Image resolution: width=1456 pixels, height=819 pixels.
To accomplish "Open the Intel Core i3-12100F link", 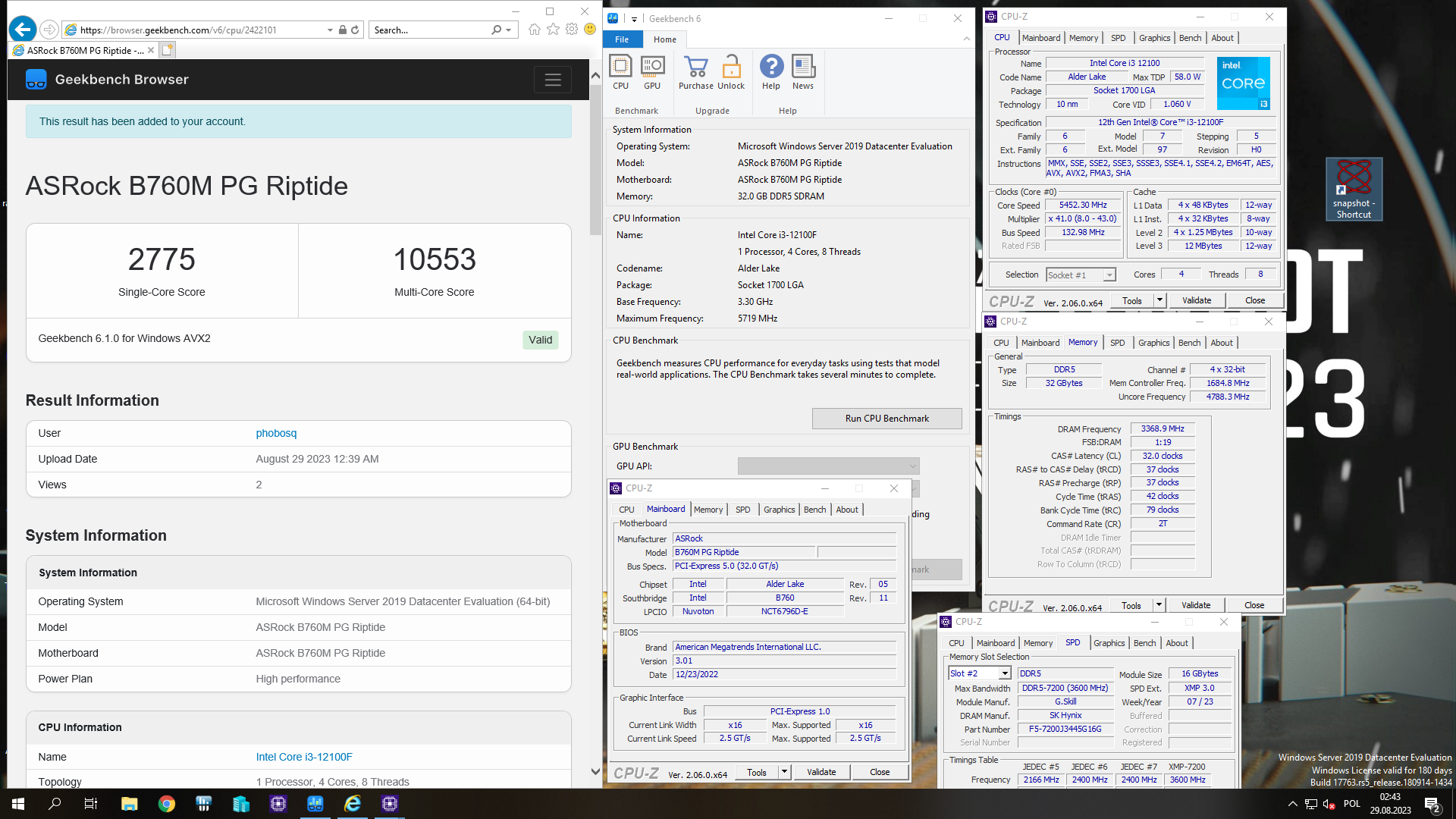I will [304, 757].
